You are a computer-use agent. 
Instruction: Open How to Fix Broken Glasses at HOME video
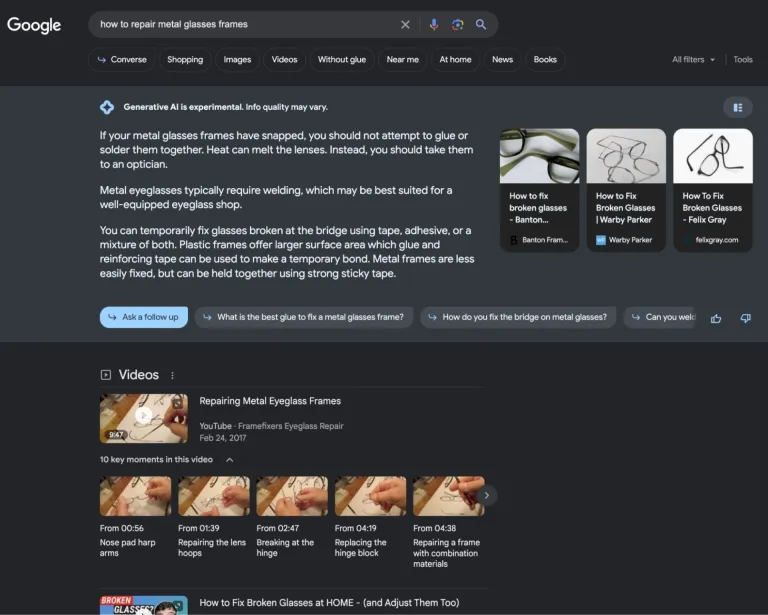[x=329, y=603]
